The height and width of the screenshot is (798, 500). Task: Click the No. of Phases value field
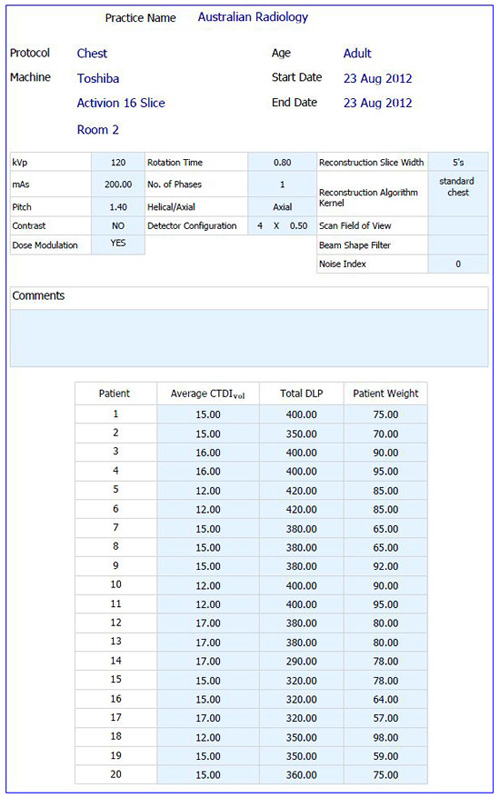282,184
